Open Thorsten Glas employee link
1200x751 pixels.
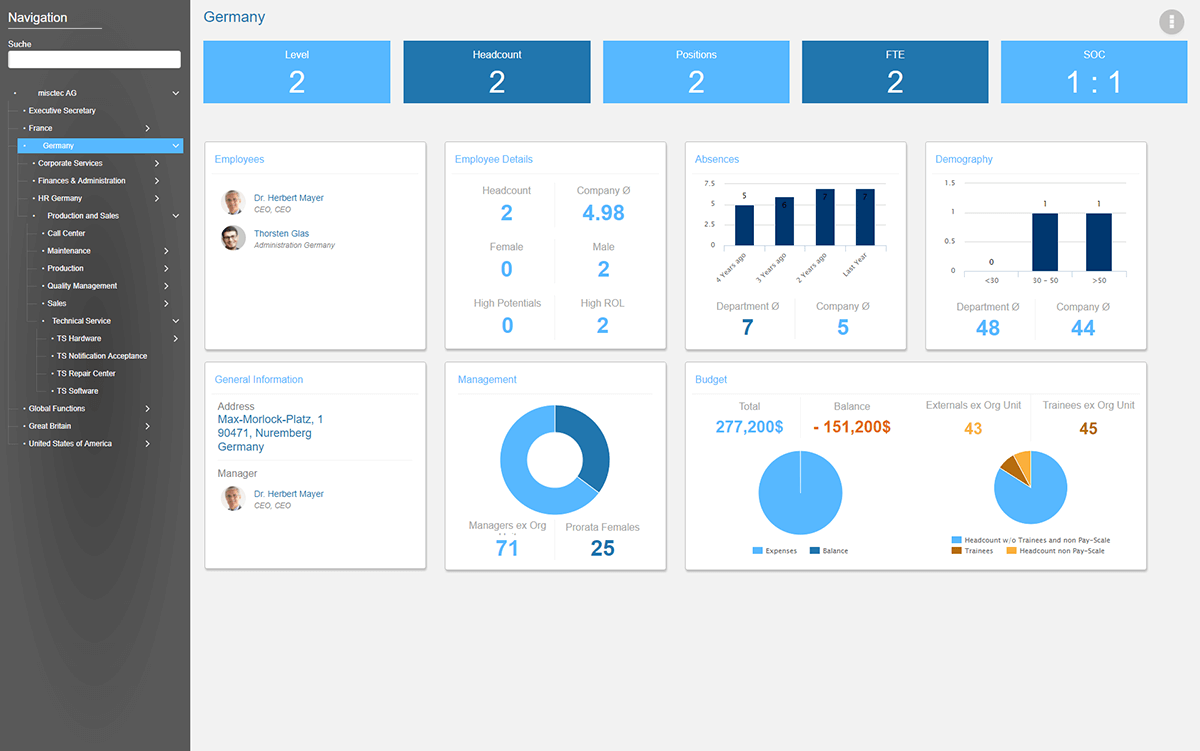281,234
